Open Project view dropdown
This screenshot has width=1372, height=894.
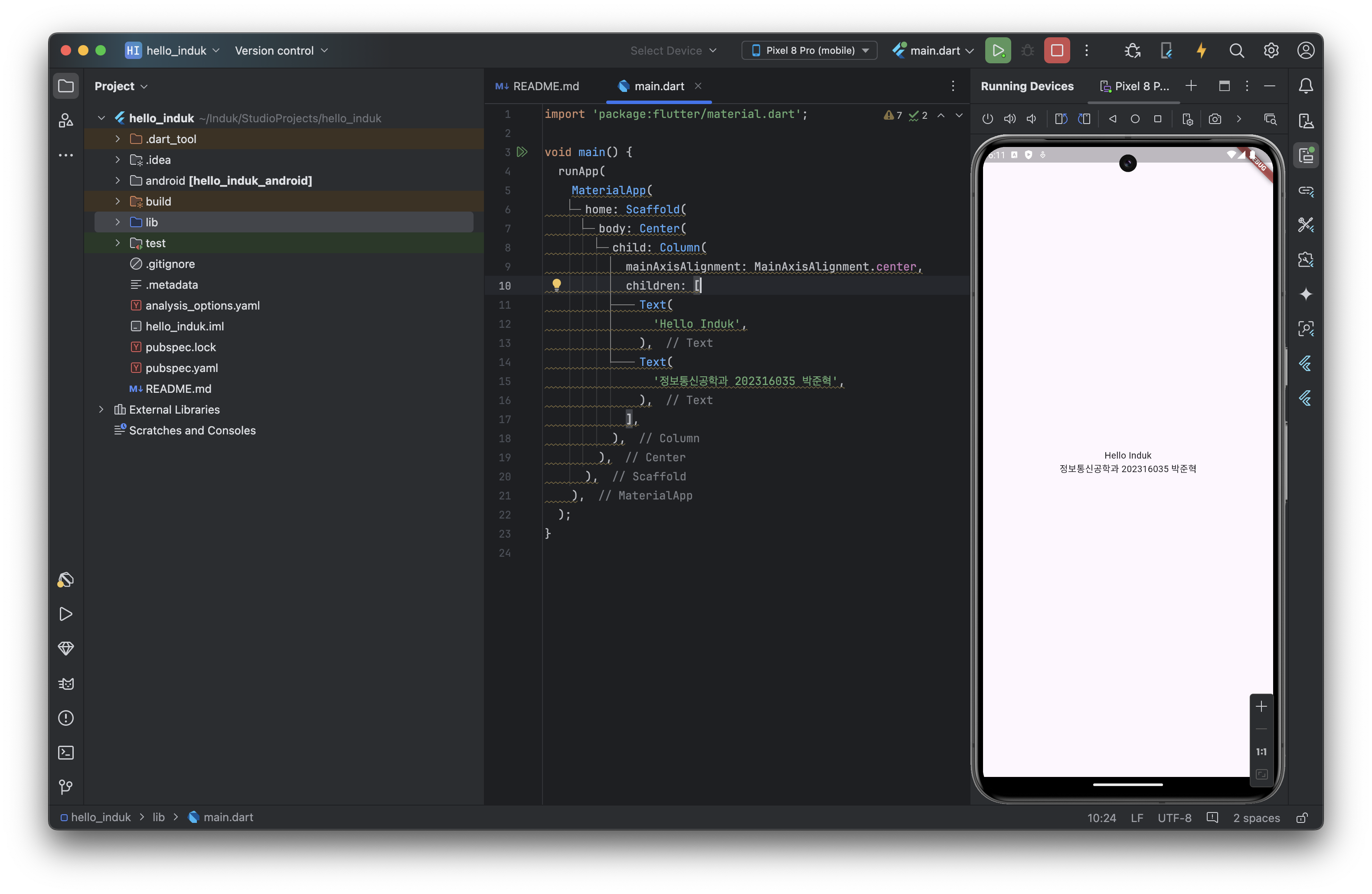click(121, 86)
